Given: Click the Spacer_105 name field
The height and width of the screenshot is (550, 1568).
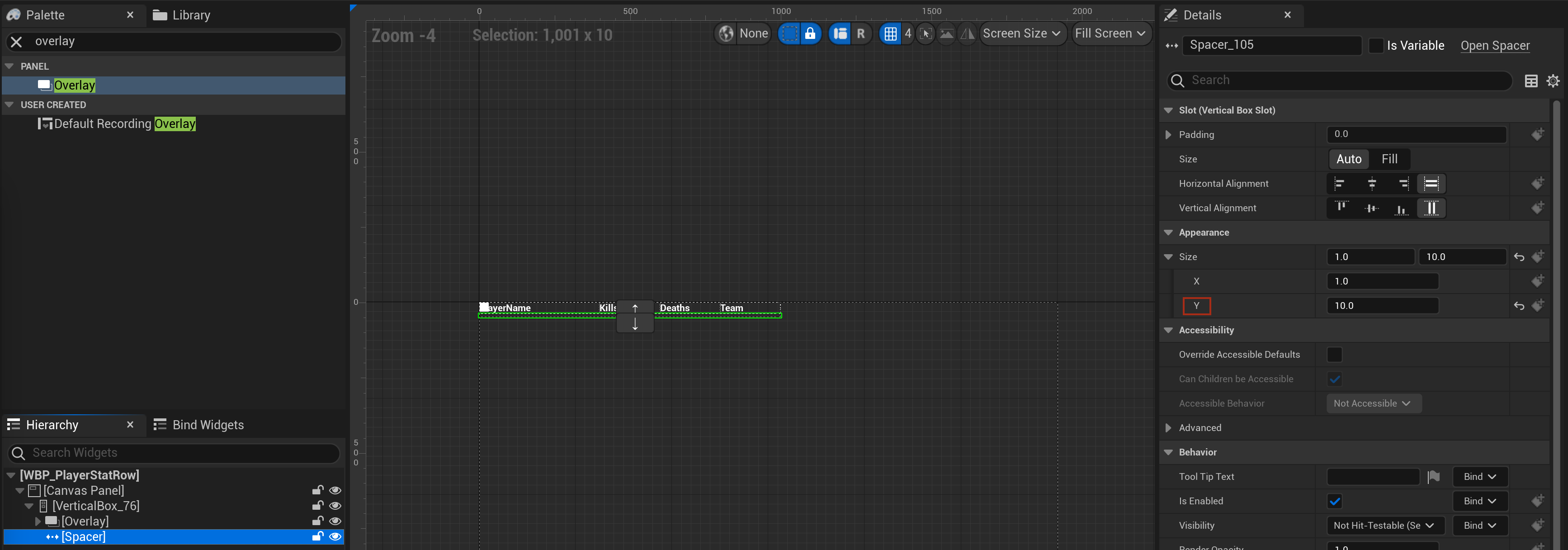Looking at the screenshot, I should tap(1271, 45).
